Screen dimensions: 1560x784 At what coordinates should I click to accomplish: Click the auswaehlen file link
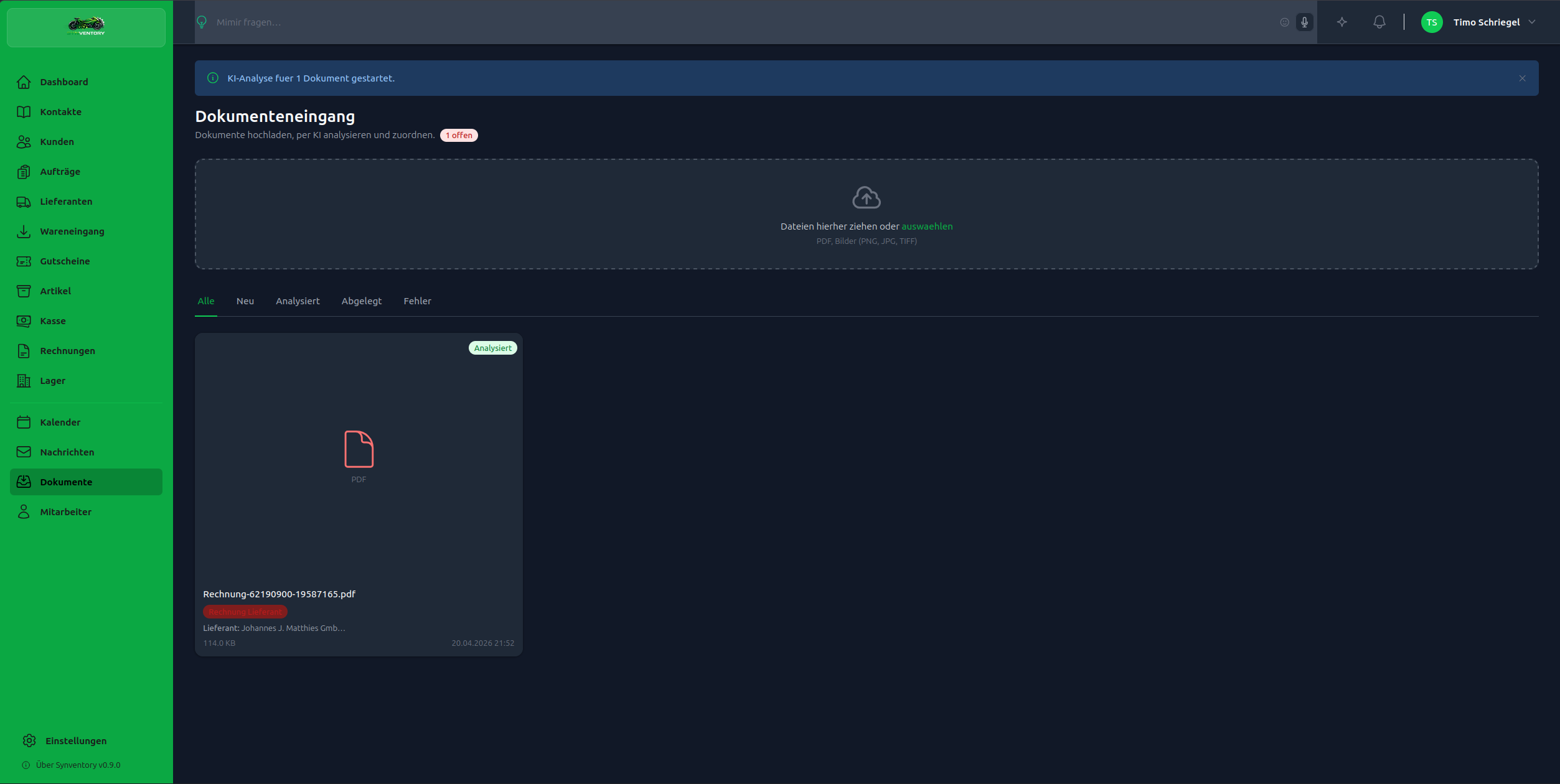[x=927, y=226]
